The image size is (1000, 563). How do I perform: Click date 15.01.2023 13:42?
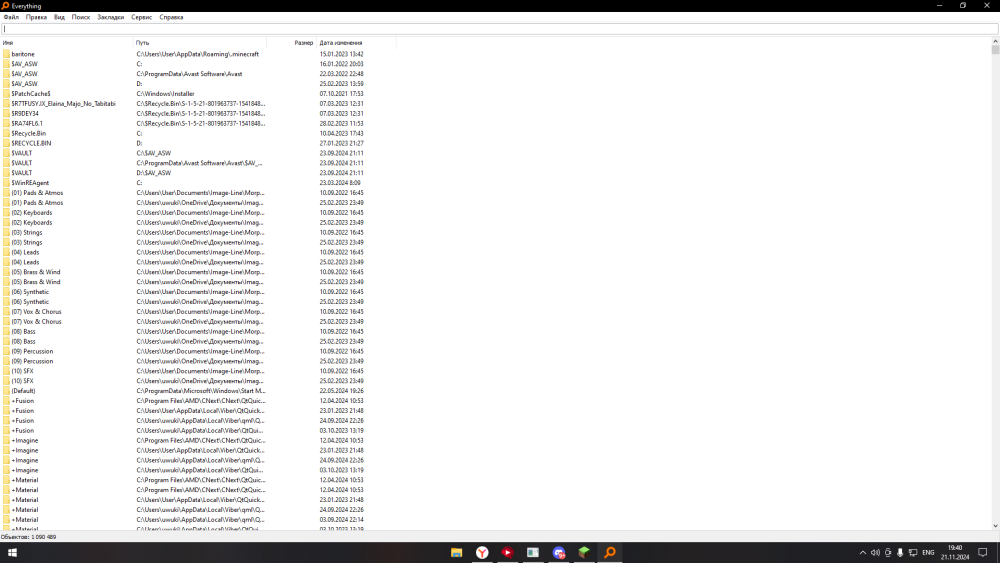341,54
